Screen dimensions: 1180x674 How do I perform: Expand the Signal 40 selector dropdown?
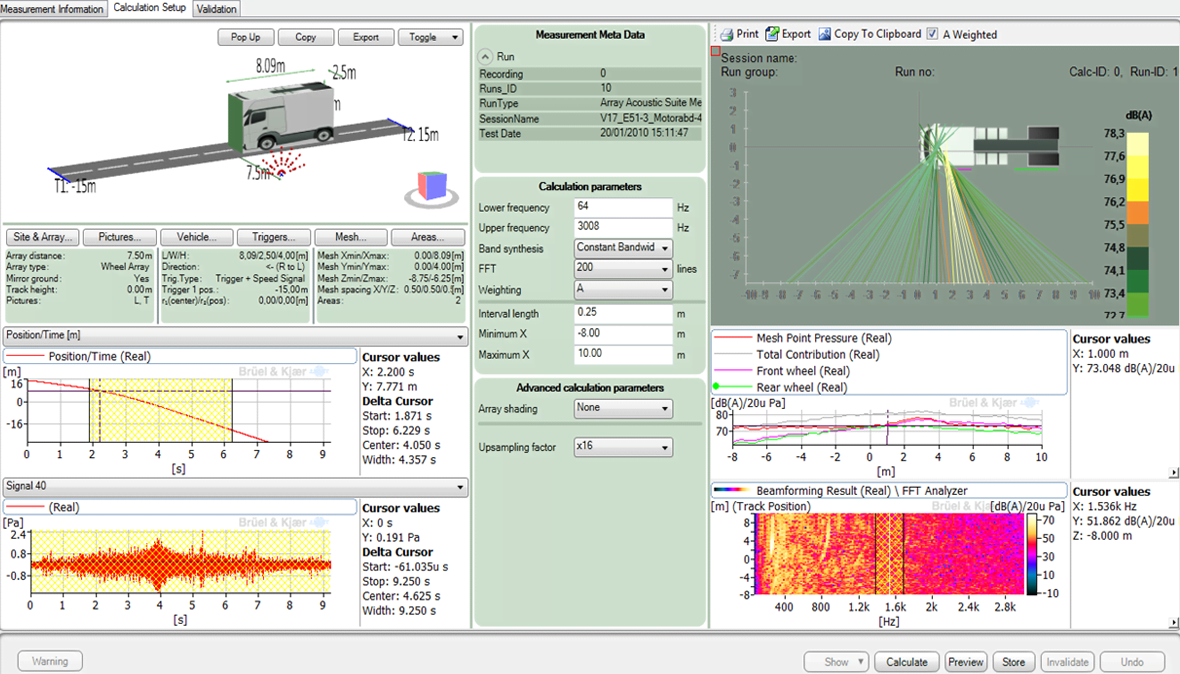click(460, 487)
